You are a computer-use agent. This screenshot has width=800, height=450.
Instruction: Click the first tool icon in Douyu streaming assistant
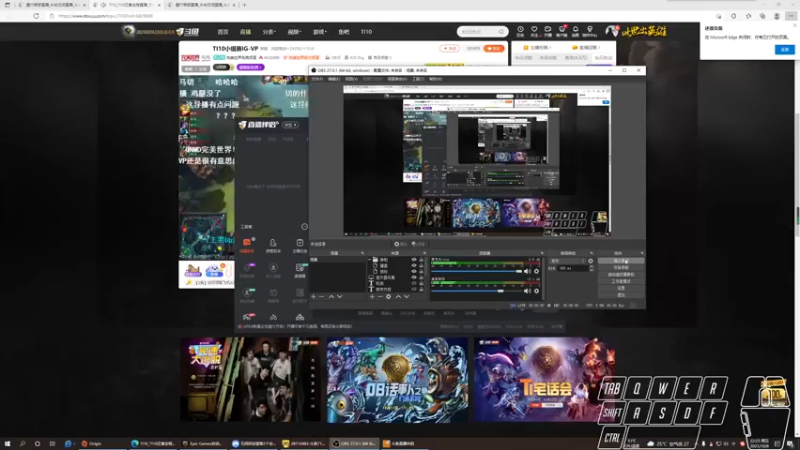[x=247, y=242]
